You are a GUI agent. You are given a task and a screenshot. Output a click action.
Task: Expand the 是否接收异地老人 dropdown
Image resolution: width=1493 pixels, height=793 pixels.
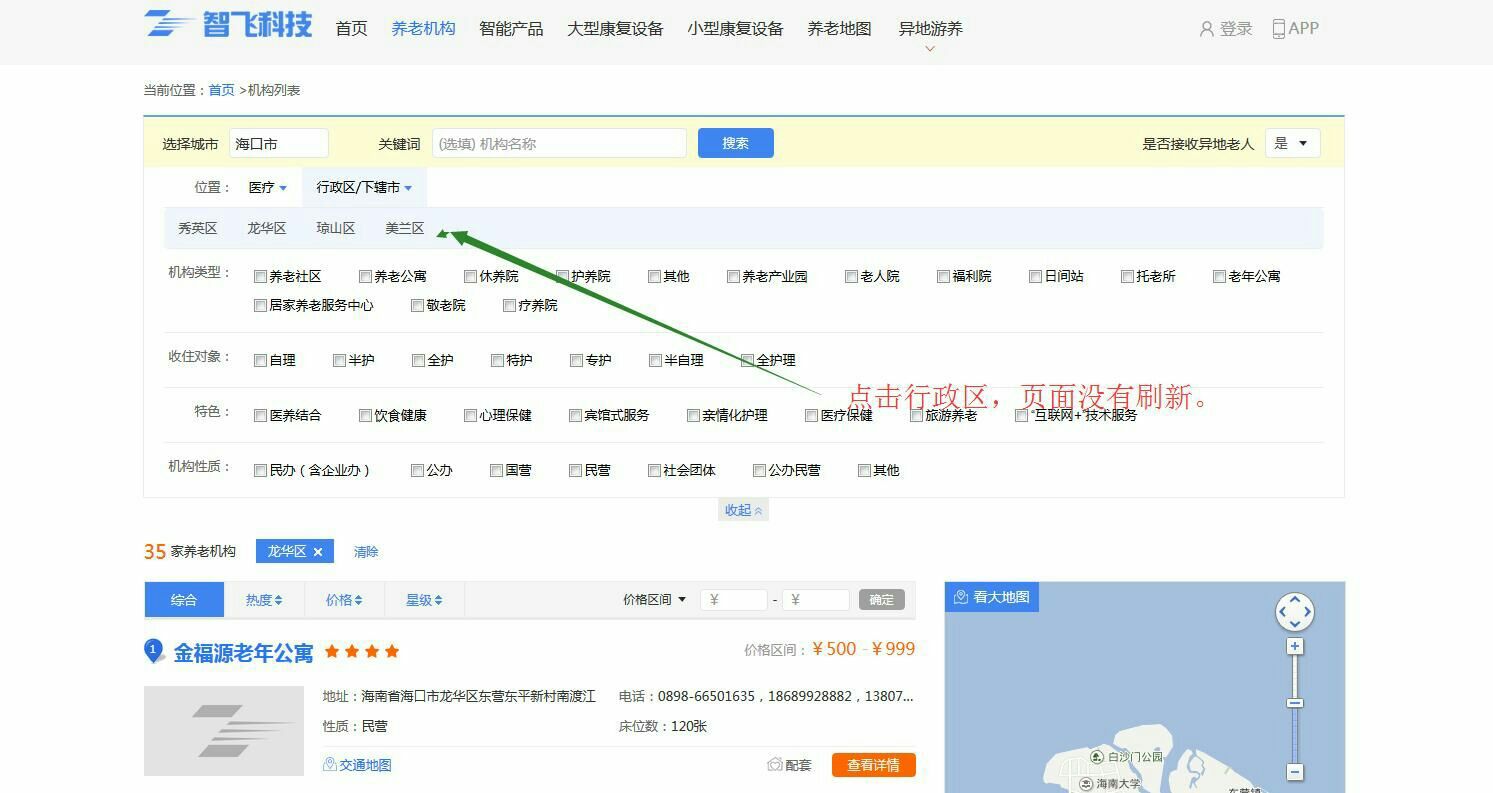click(1292, 143)
